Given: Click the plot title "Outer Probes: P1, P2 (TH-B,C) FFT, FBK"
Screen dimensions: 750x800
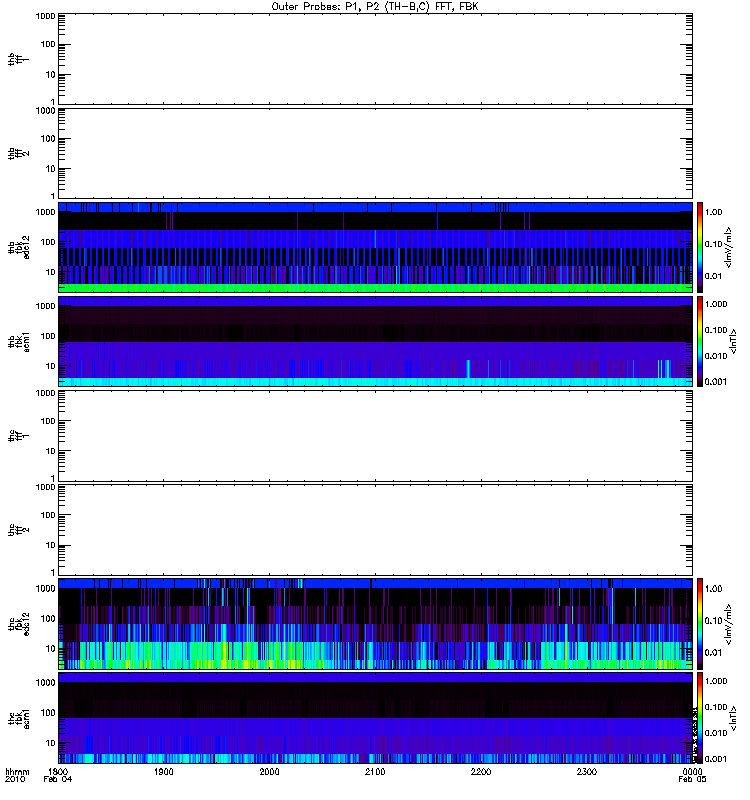Looking at the screenshot, I should pos(375,7).
